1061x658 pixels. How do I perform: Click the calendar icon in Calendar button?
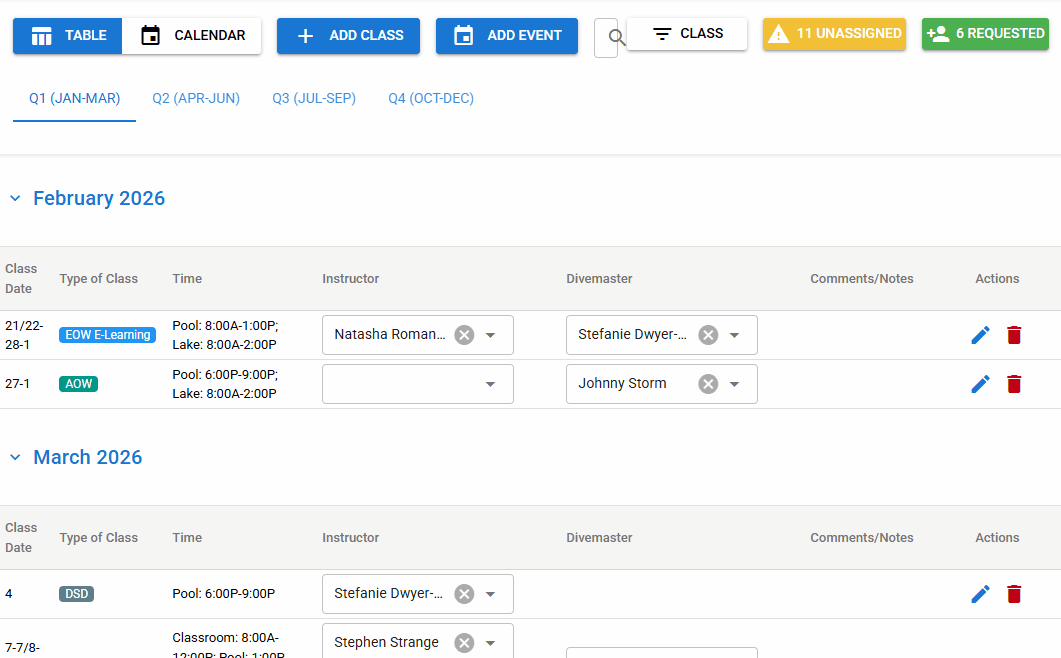pos(150,35)
